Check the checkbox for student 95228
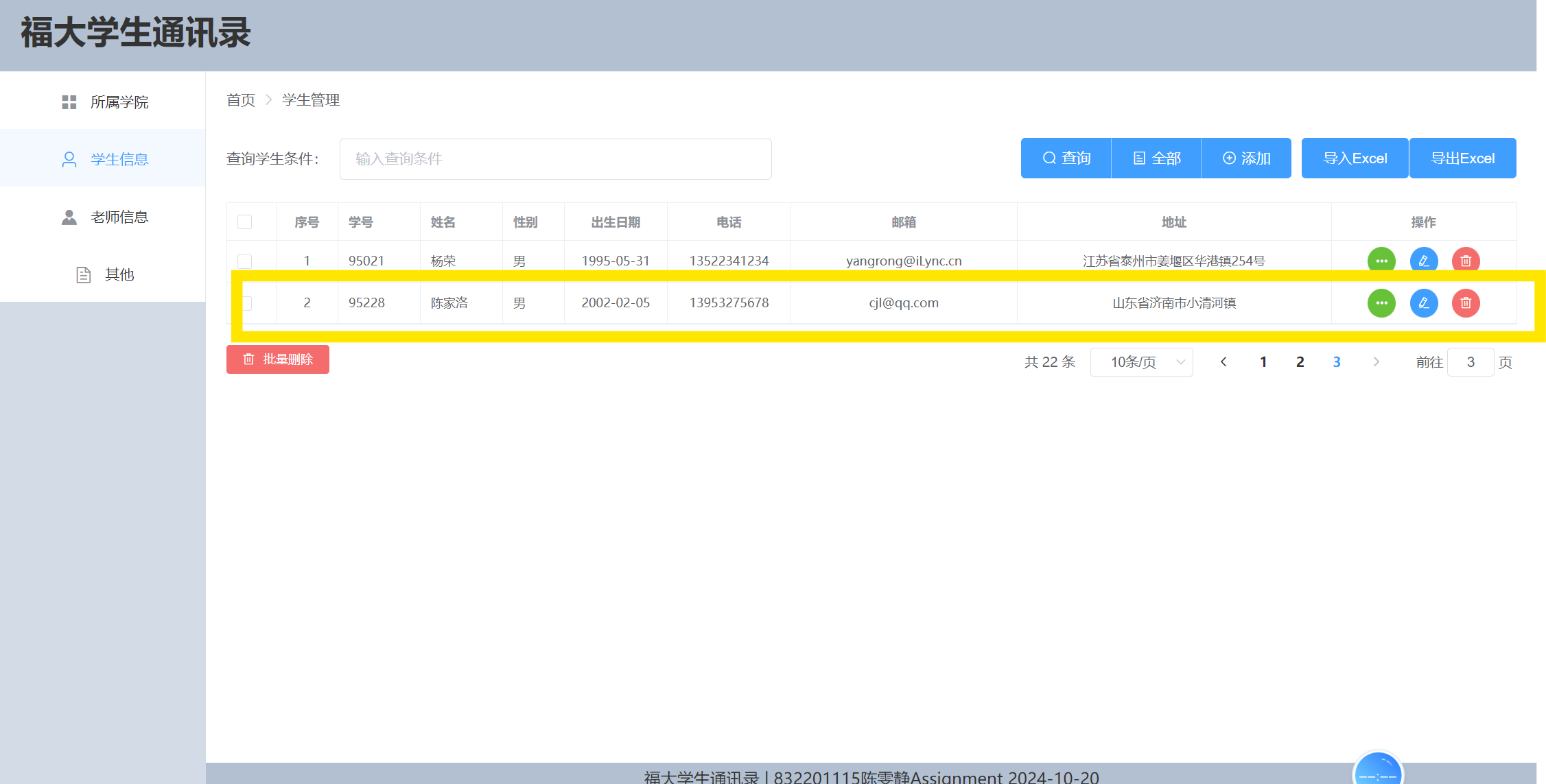This screenshot has width=1546, height=784. click(248, 302)
